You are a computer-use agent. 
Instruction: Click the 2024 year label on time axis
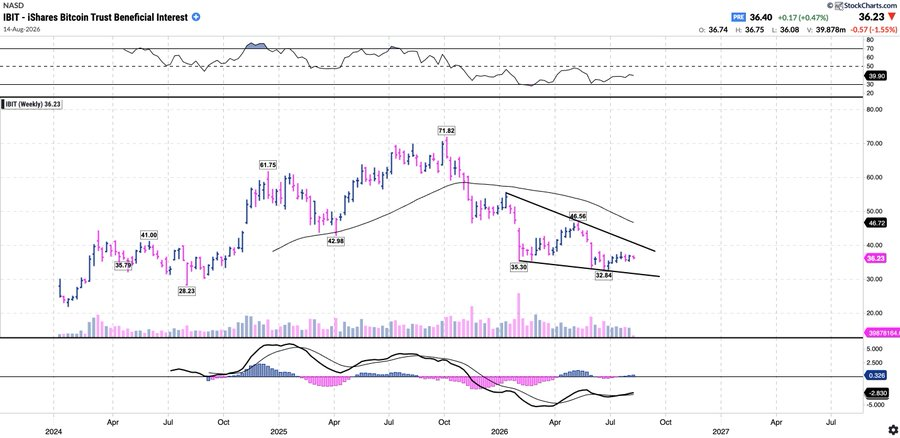(x=53, y=431)
